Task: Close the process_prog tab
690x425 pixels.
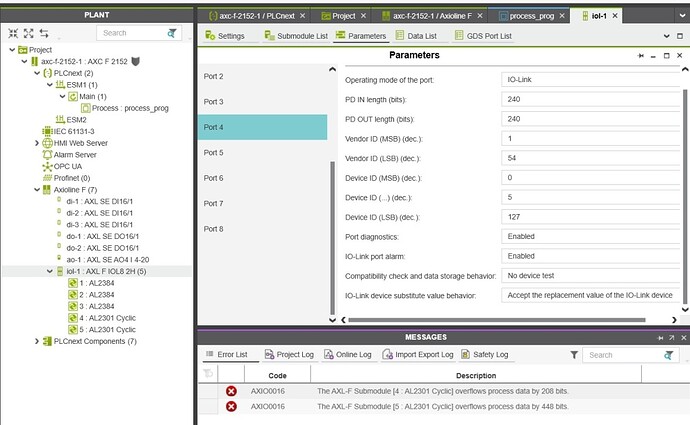Action: pyautogui.click(x=562, y=16)
